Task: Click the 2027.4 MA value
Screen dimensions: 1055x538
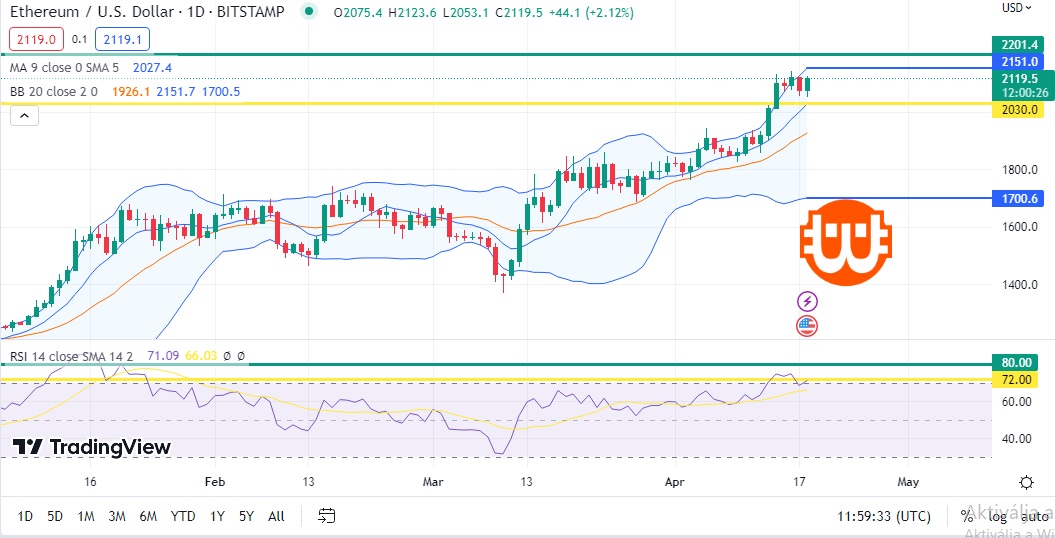Action: point(152,68)
